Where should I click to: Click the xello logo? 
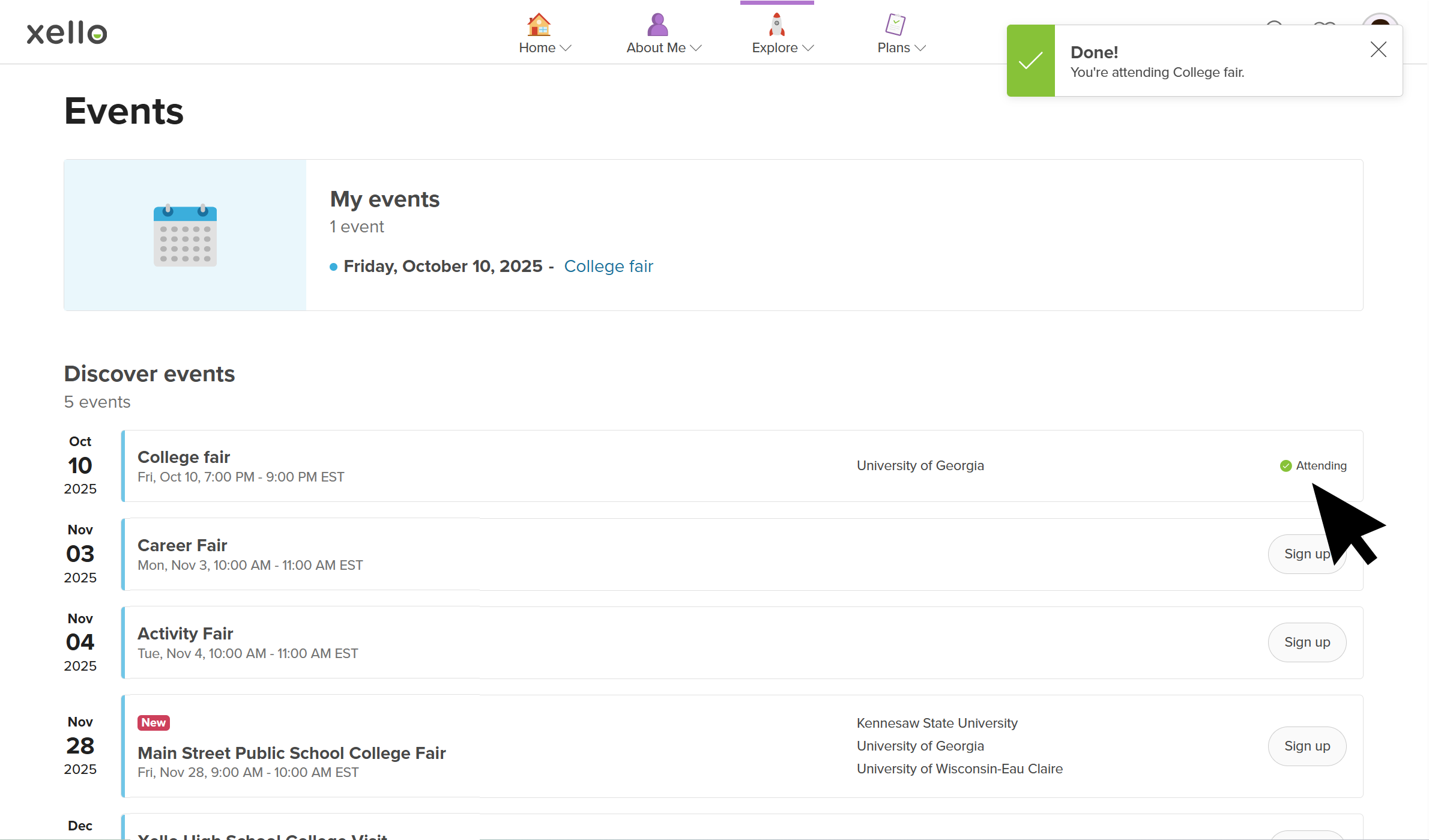(x=66, y=32)
